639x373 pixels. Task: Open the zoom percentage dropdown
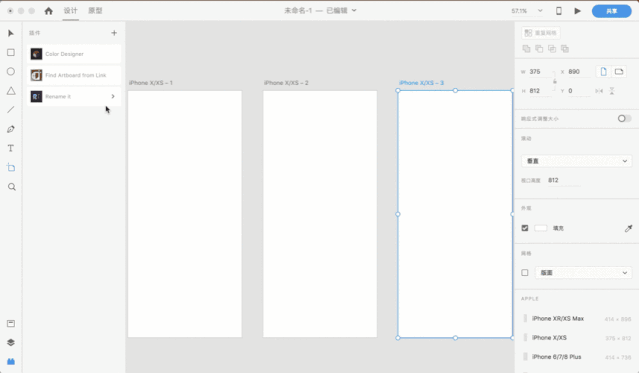tap(540, 11)
